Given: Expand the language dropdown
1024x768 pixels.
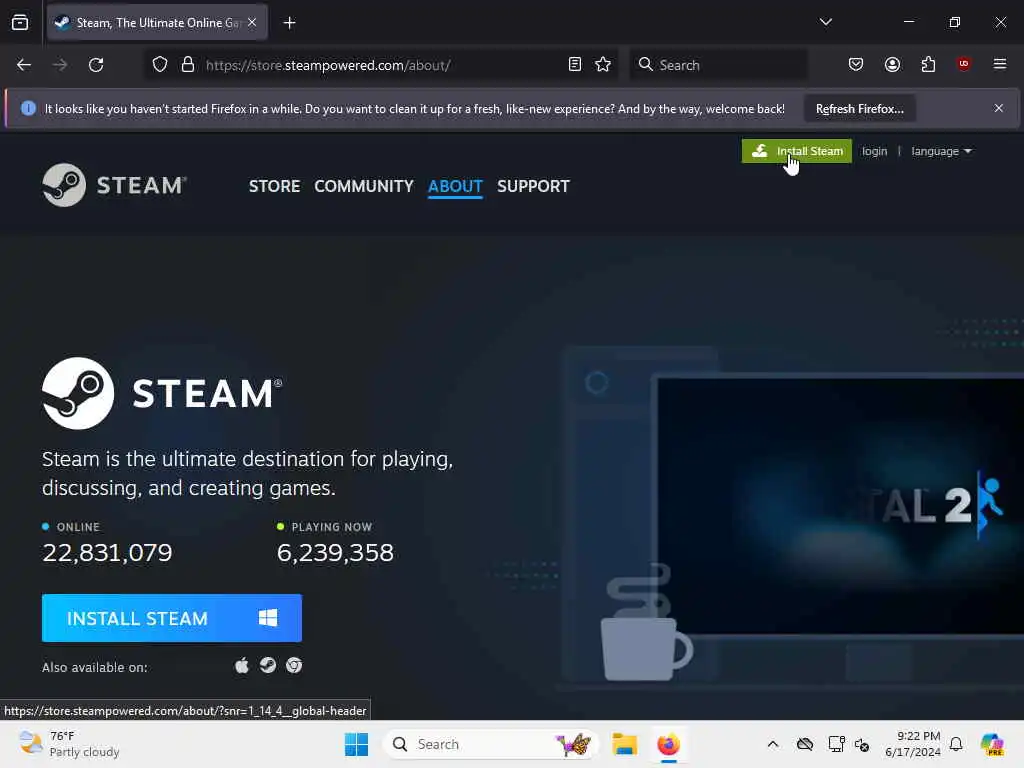Looking at the screenshot, I should [x=941, y=151].
